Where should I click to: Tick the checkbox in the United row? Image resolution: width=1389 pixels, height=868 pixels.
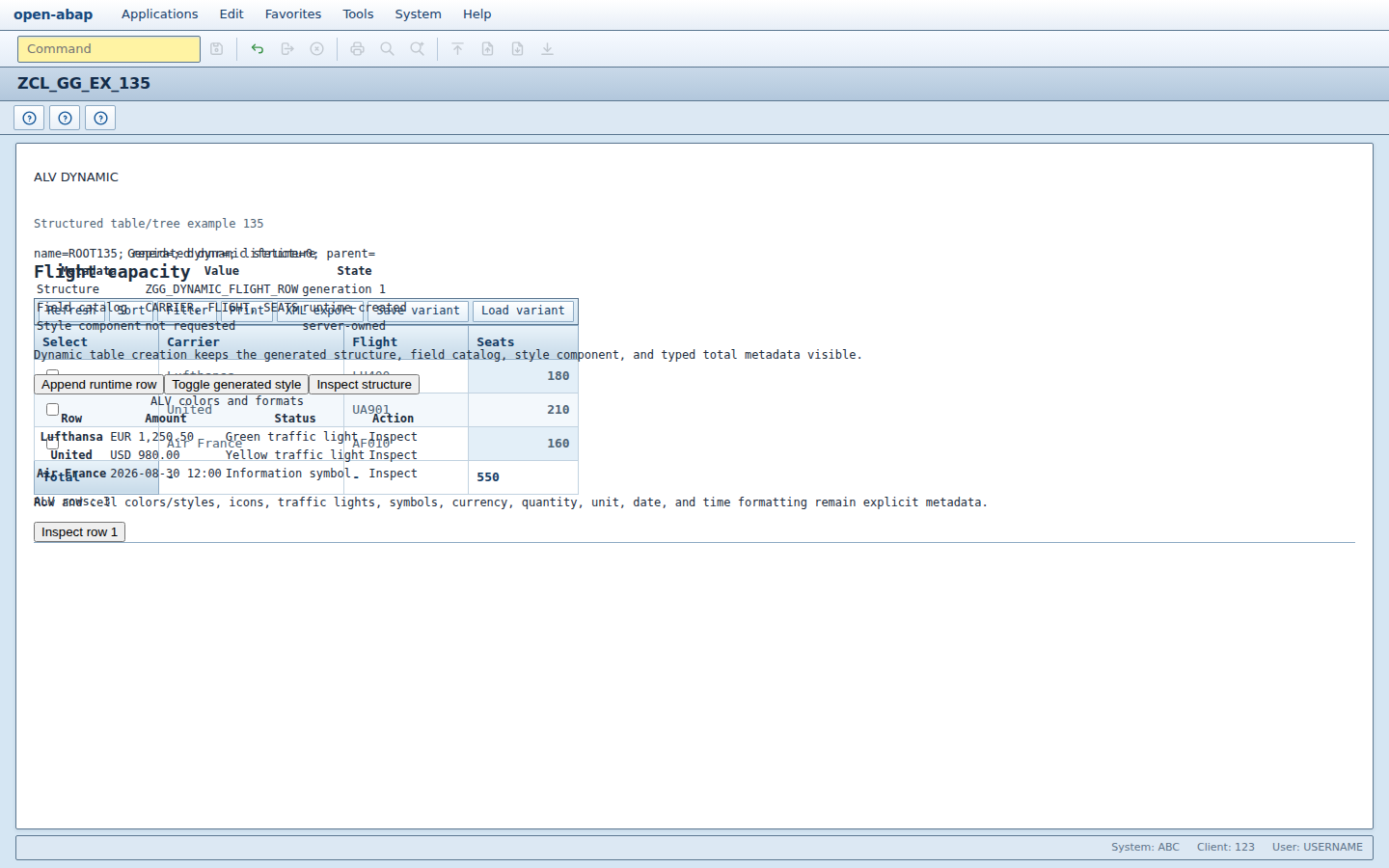click(53, 410)
